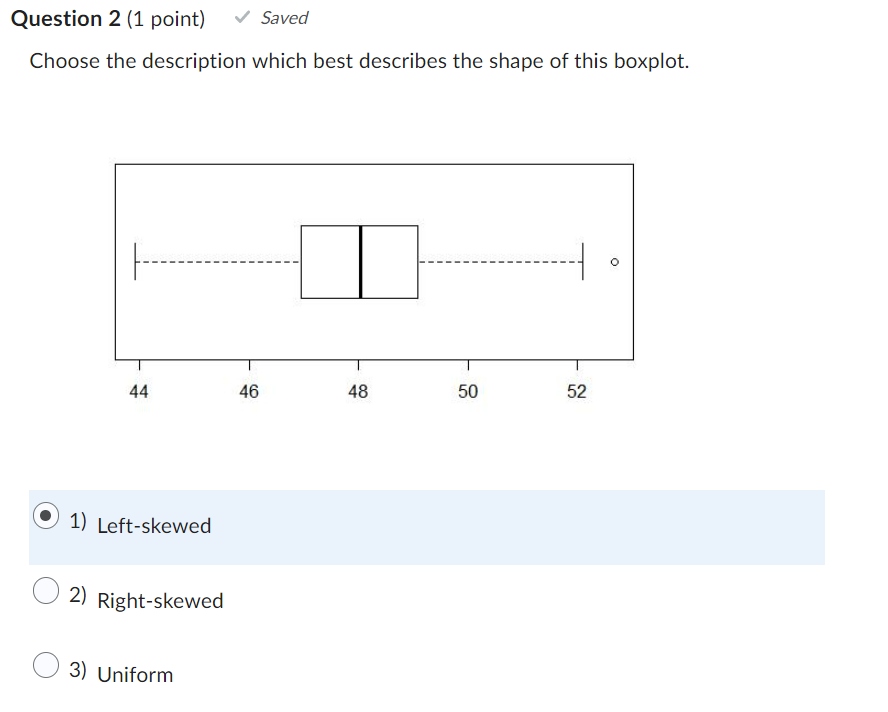This screenshot has height=712, width=888.
Task: Click the right whisker of the boxplot
Action: click(500, 261)
